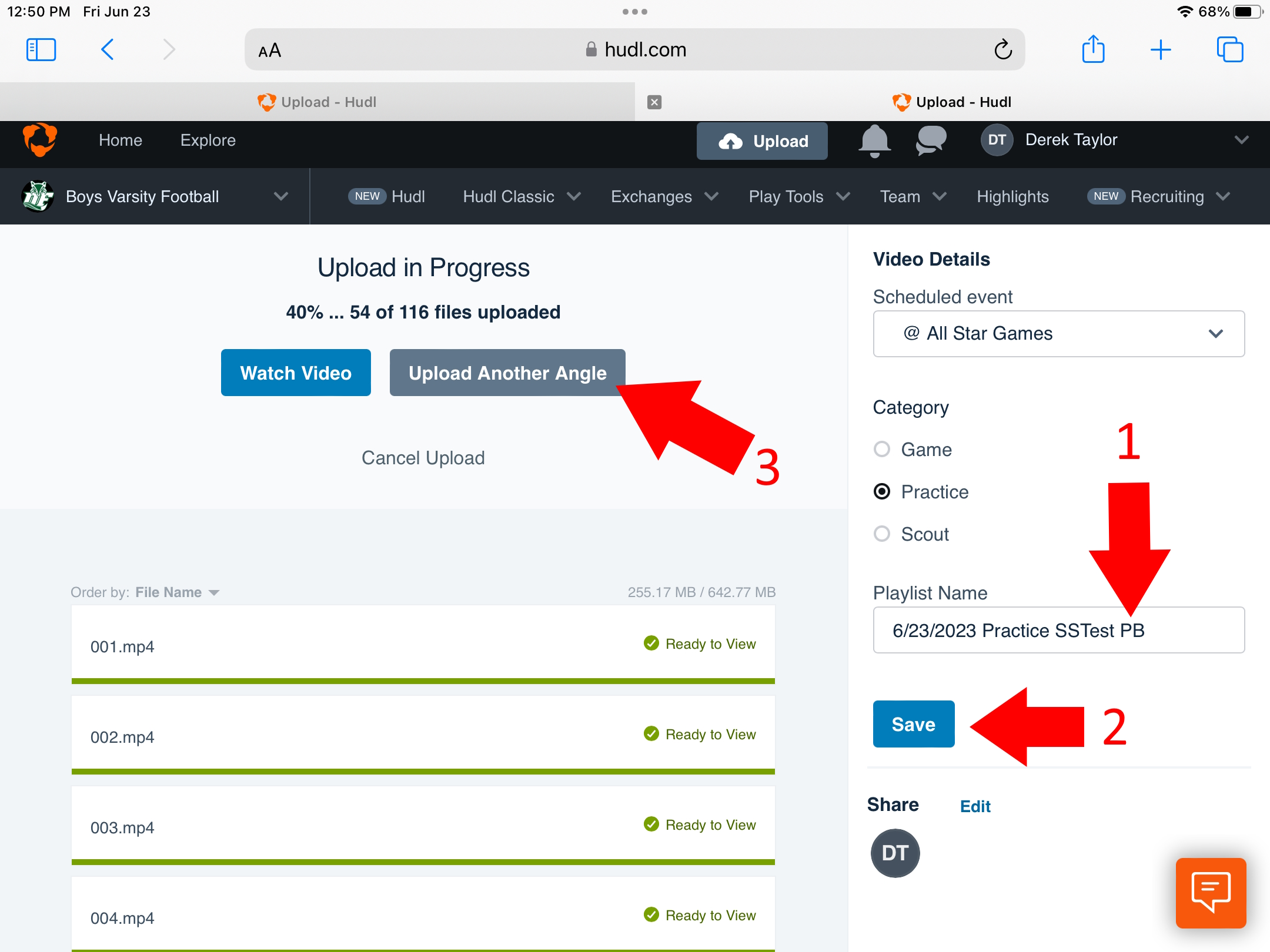Open the Safari share sheet

pyautogui.click(x=1094, y=49)
